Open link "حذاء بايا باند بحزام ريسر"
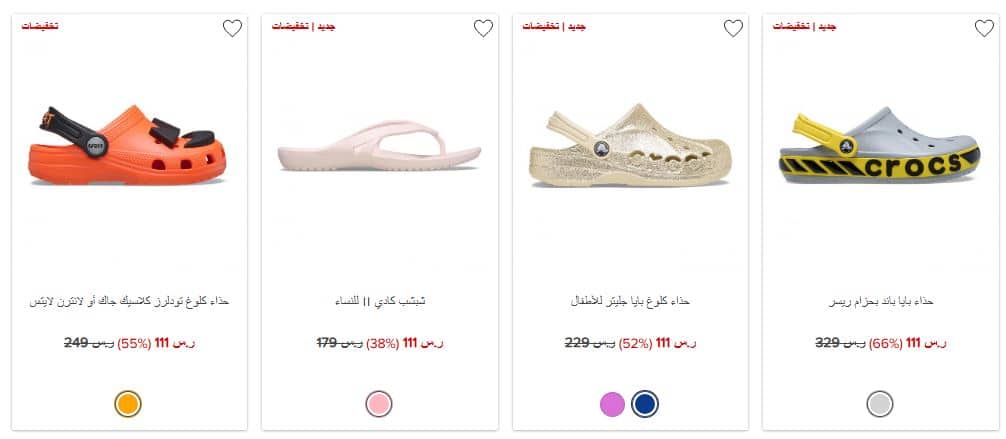 pyautogui.click(x=881, y=301)
